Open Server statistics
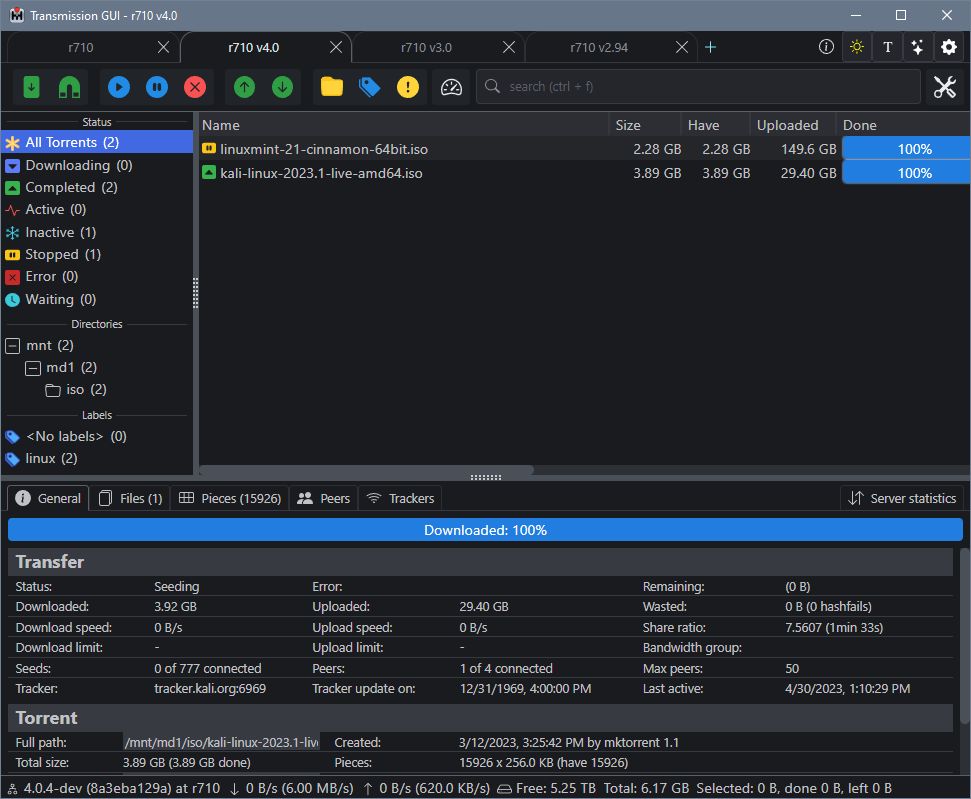971x799 pixels. tap(901, 498)
